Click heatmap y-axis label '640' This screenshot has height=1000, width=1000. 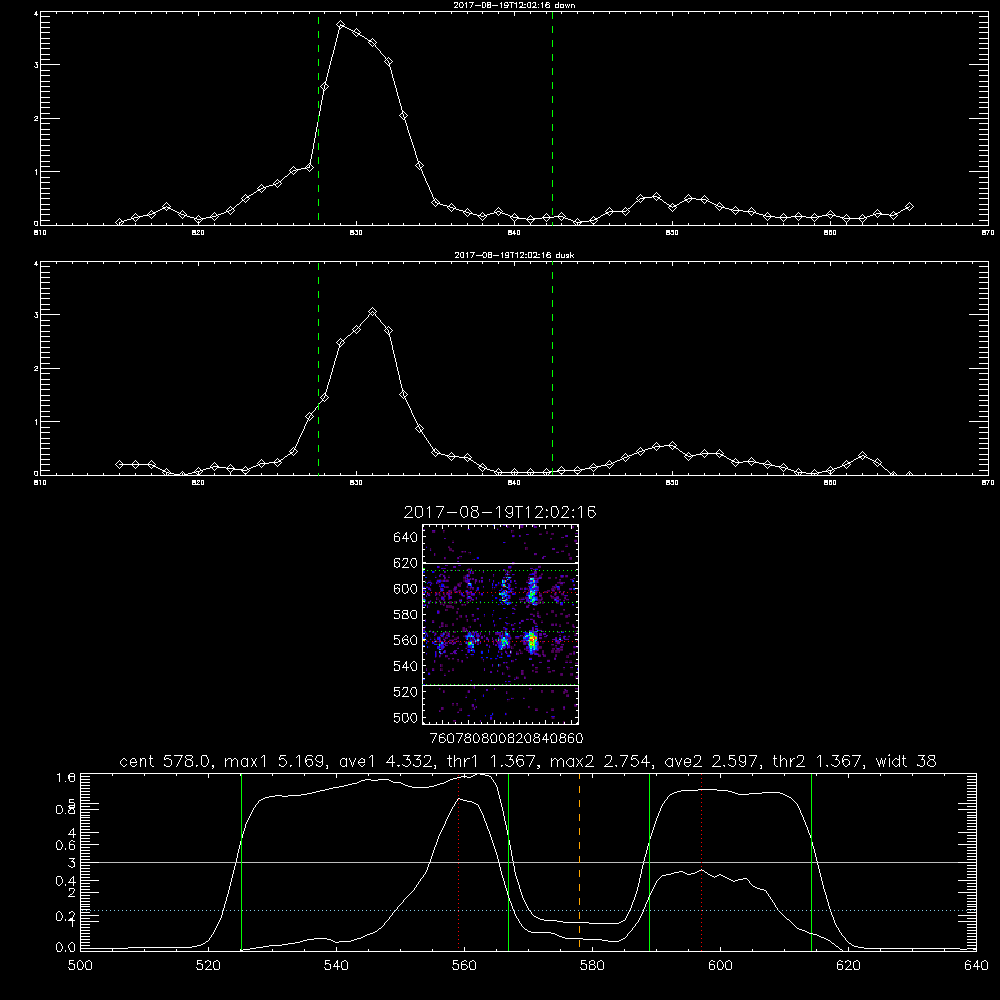tap(406, 538)
